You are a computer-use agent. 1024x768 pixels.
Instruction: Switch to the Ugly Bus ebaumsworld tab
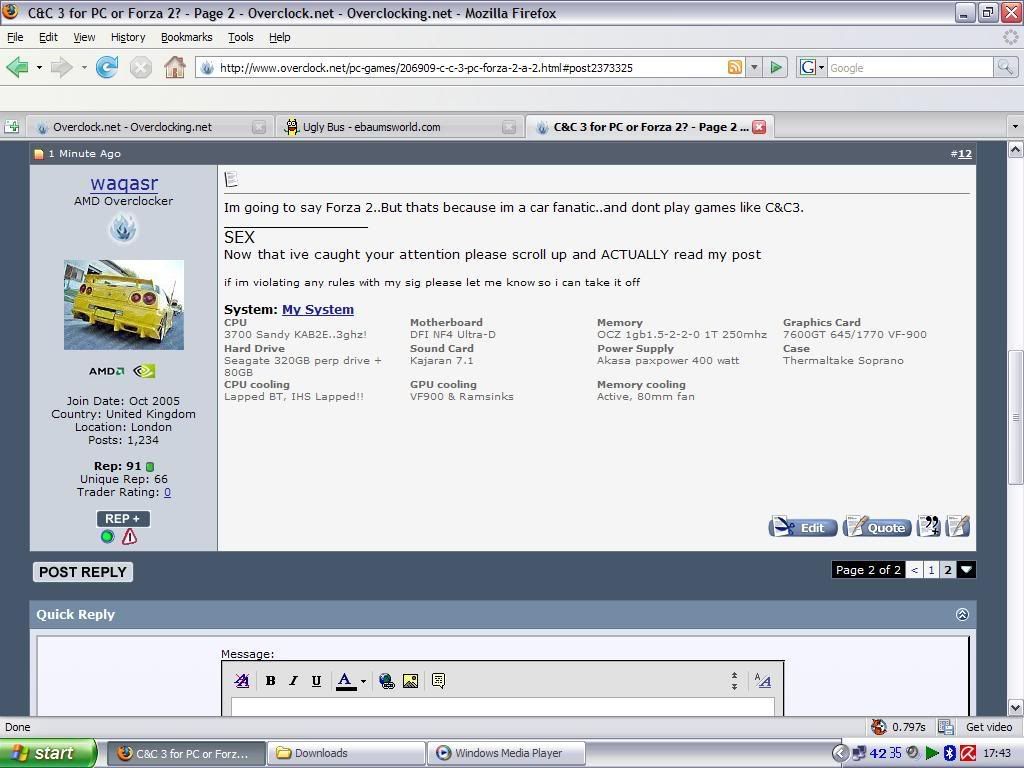point(400,127)
